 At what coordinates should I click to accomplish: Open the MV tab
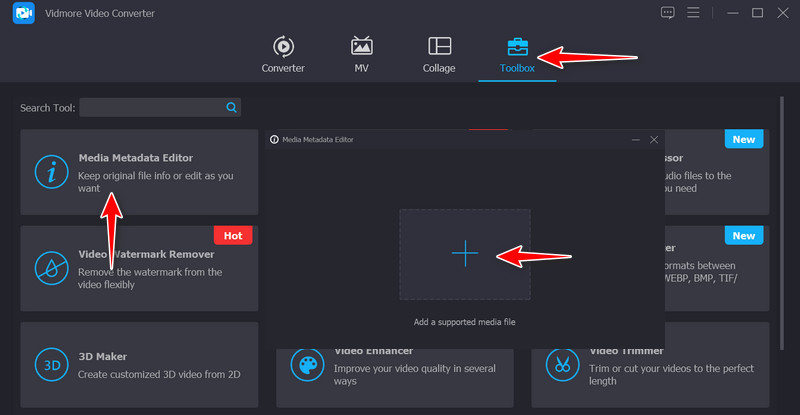362,47
